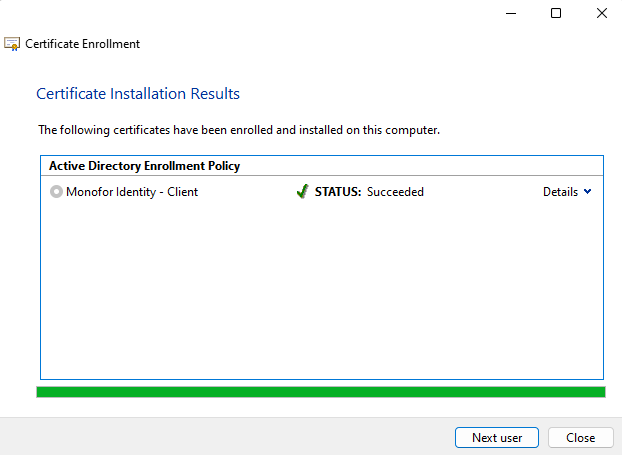Click the Certificate Enrollment title bar icon
The height and width of the screenshot is (455, 622).
coord(12,44)
